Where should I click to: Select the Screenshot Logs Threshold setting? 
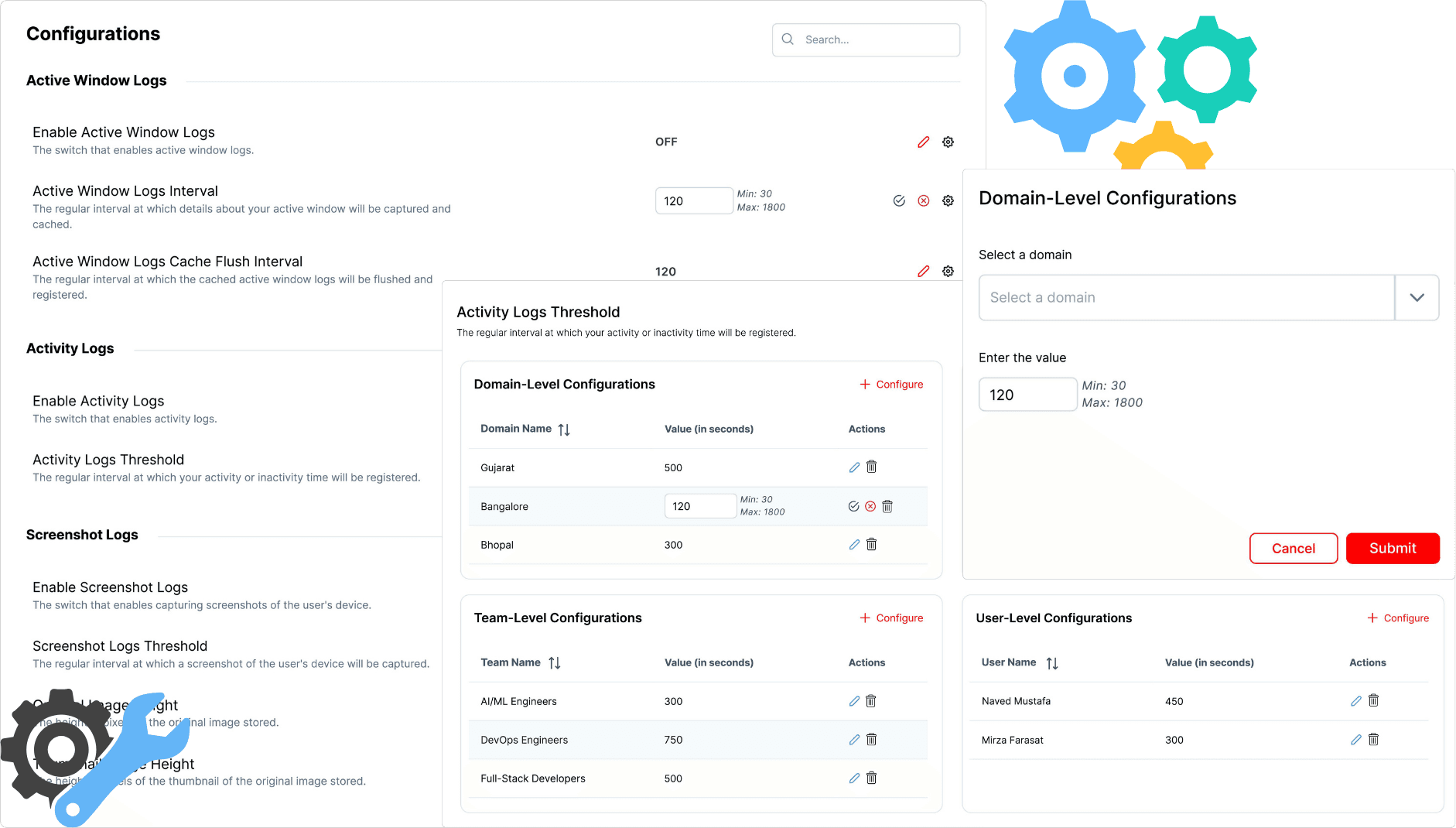(x=231, y=654)
